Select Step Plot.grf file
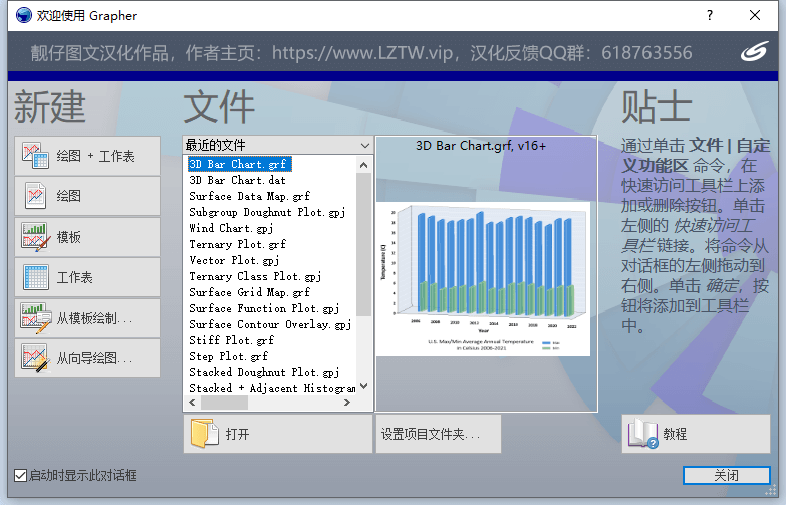The height and width of the screenshot is (505, 786). click(229, 356)
